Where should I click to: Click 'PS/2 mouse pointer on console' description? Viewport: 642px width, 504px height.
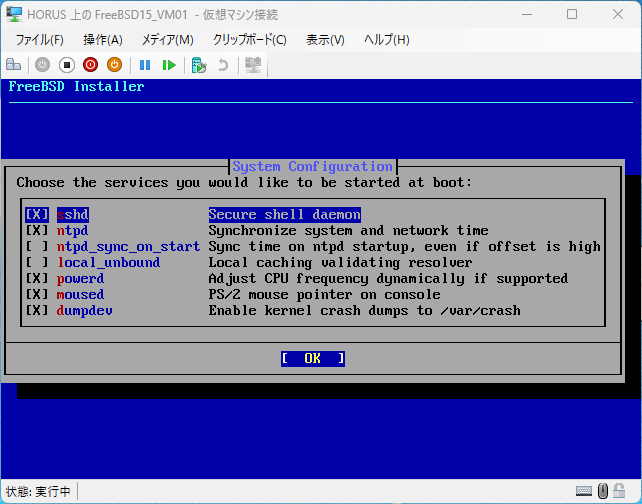(324, 294)
